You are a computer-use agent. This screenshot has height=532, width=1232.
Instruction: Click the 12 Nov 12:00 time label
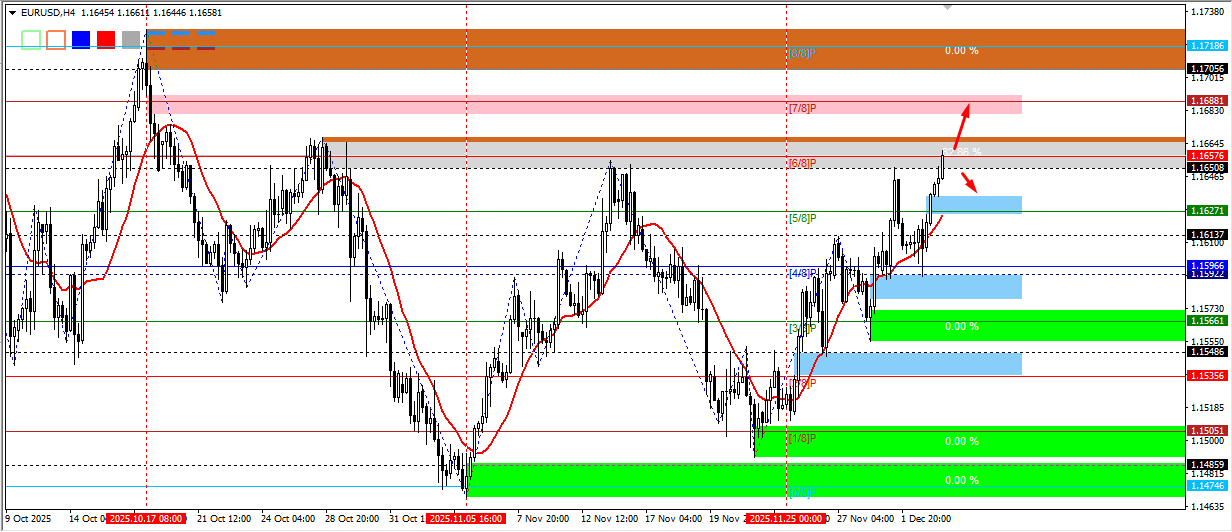(x=609, y=520)
